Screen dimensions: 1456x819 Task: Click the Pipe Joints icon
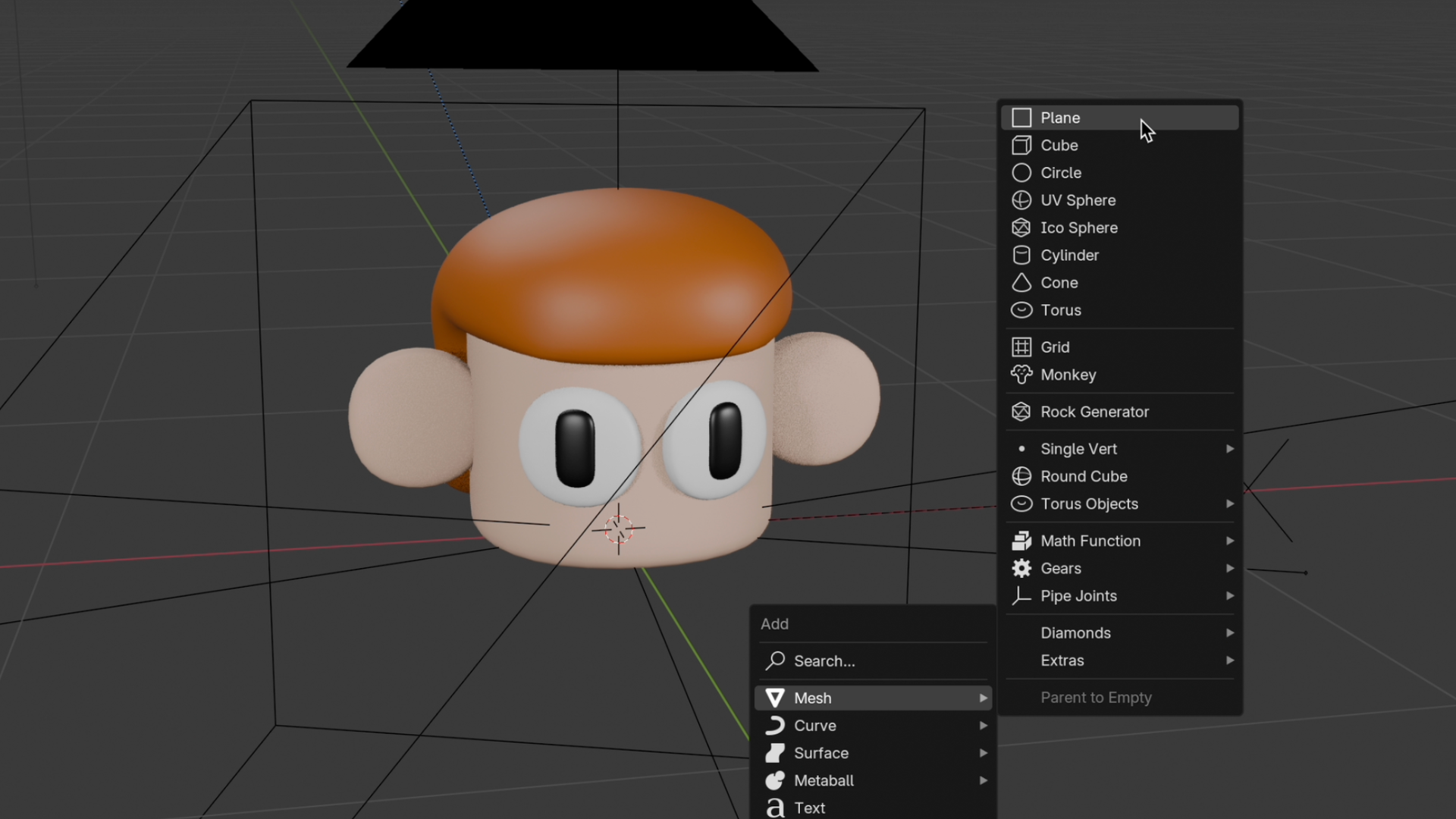tap(1021, 596)
